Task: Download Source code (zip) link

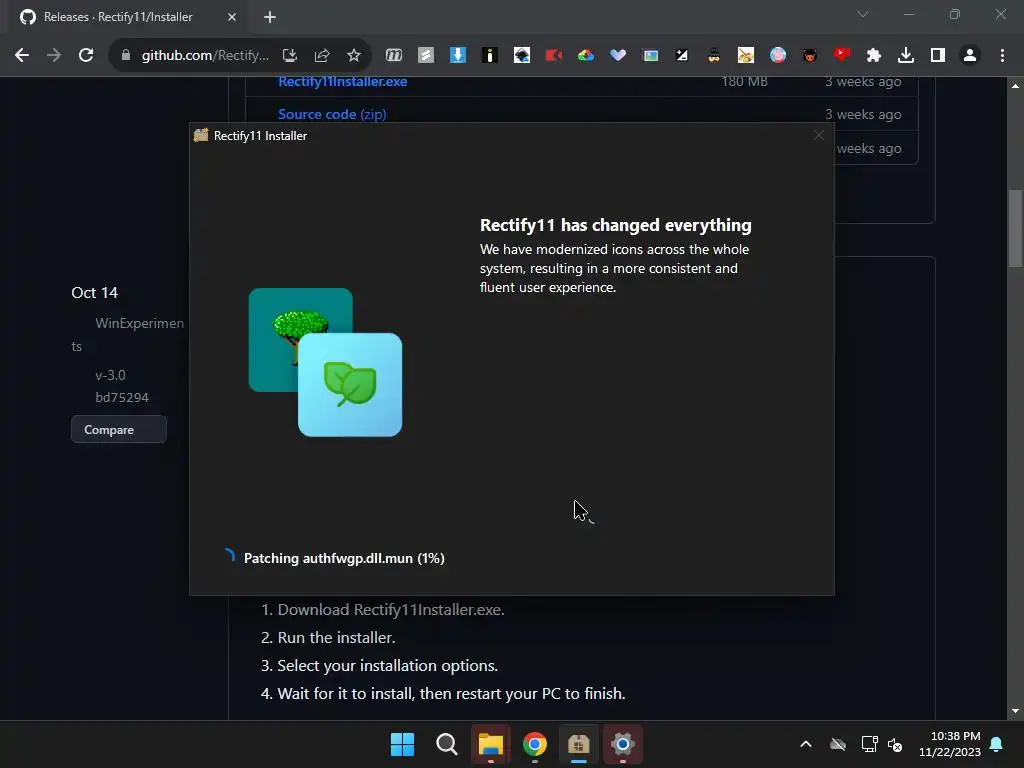Action: 332,114
